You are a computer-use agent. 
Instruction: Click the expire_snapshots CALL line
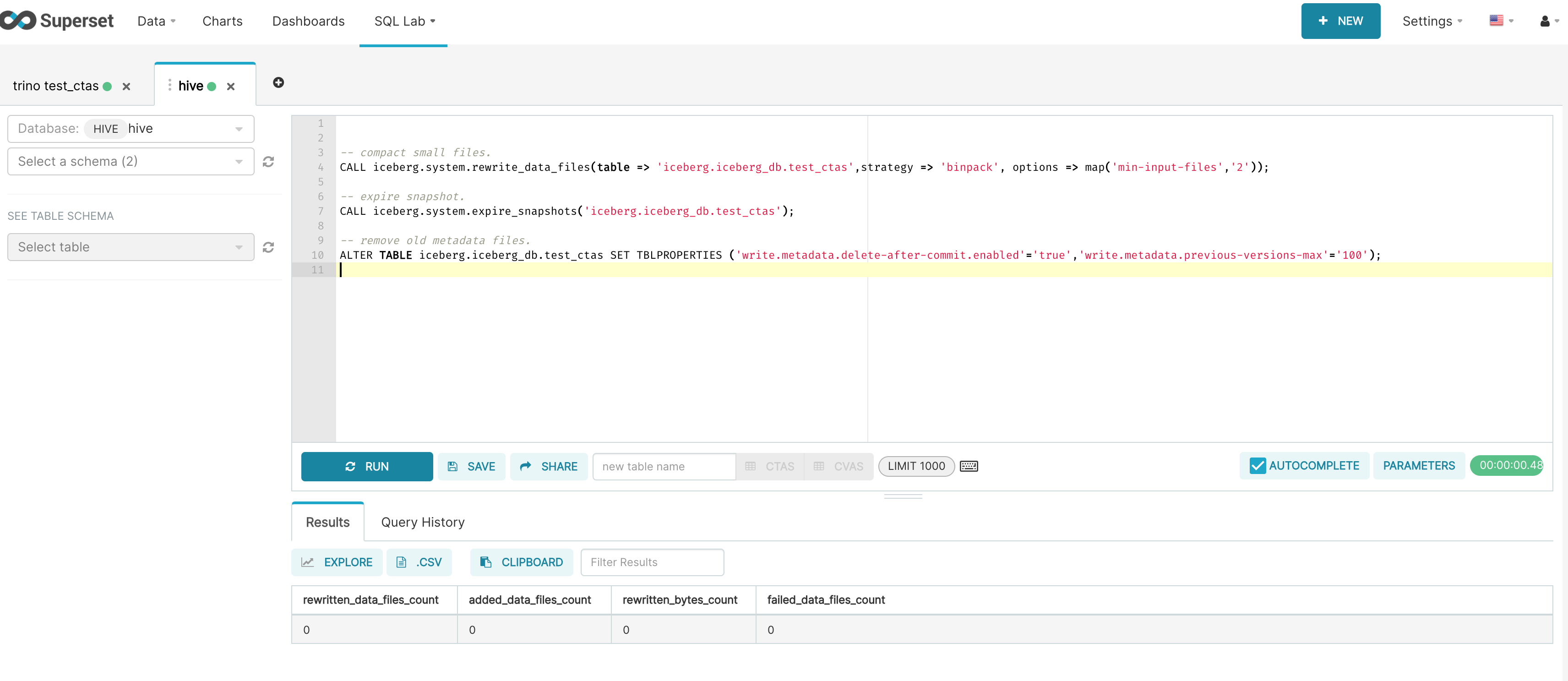click(x=566, y=211)
